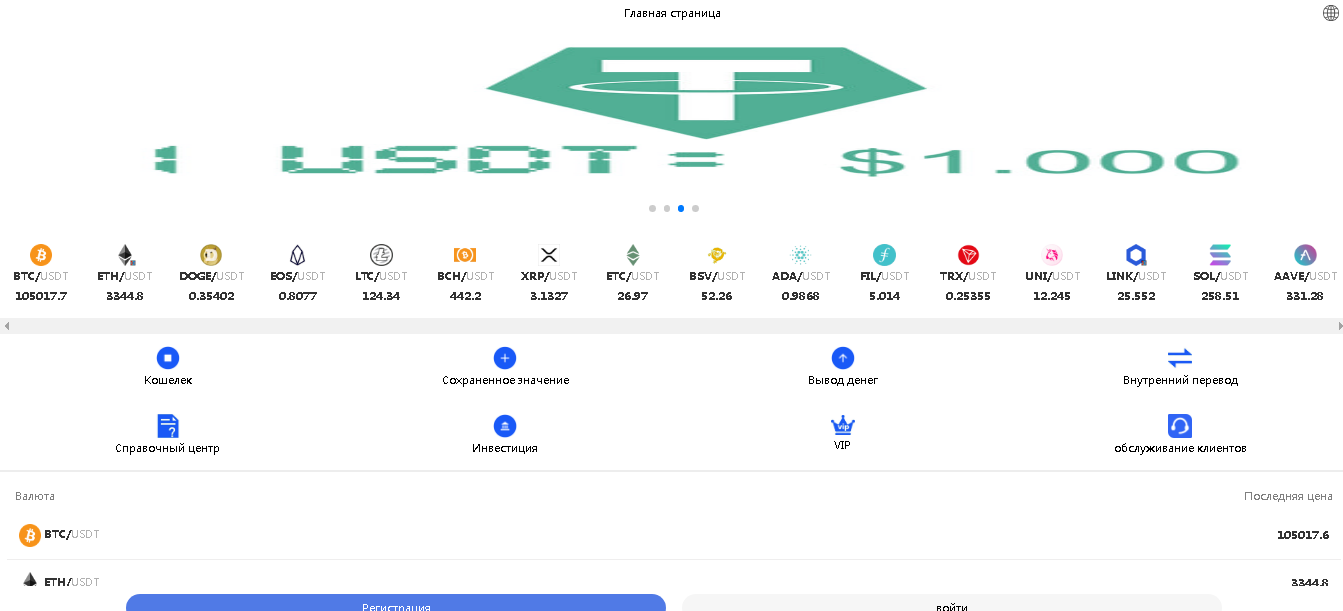
Task: Open the Справочный центр document icon
Action: click(x=168, y=426)
